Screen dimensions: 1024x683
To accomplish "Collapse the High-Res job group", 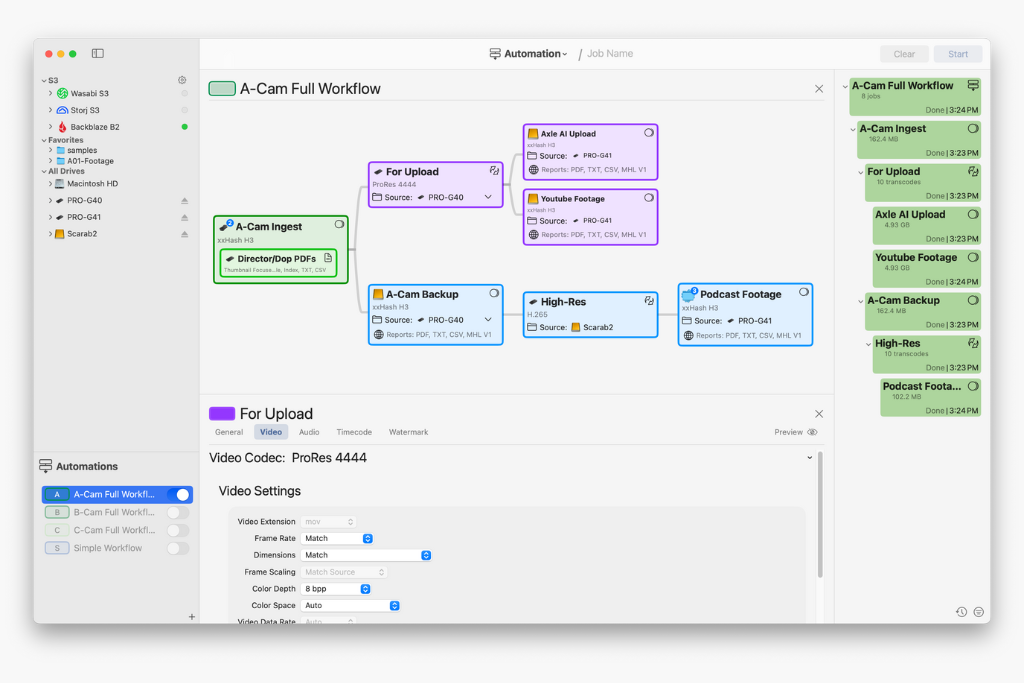I will (x=869, y=344).
